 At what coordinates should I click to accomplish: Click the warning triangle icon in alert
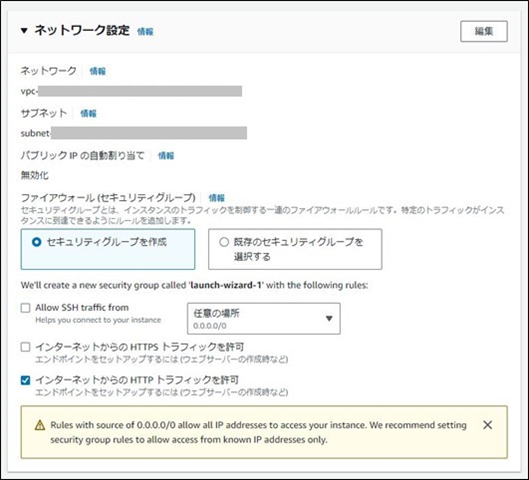(x=40, y=425)
